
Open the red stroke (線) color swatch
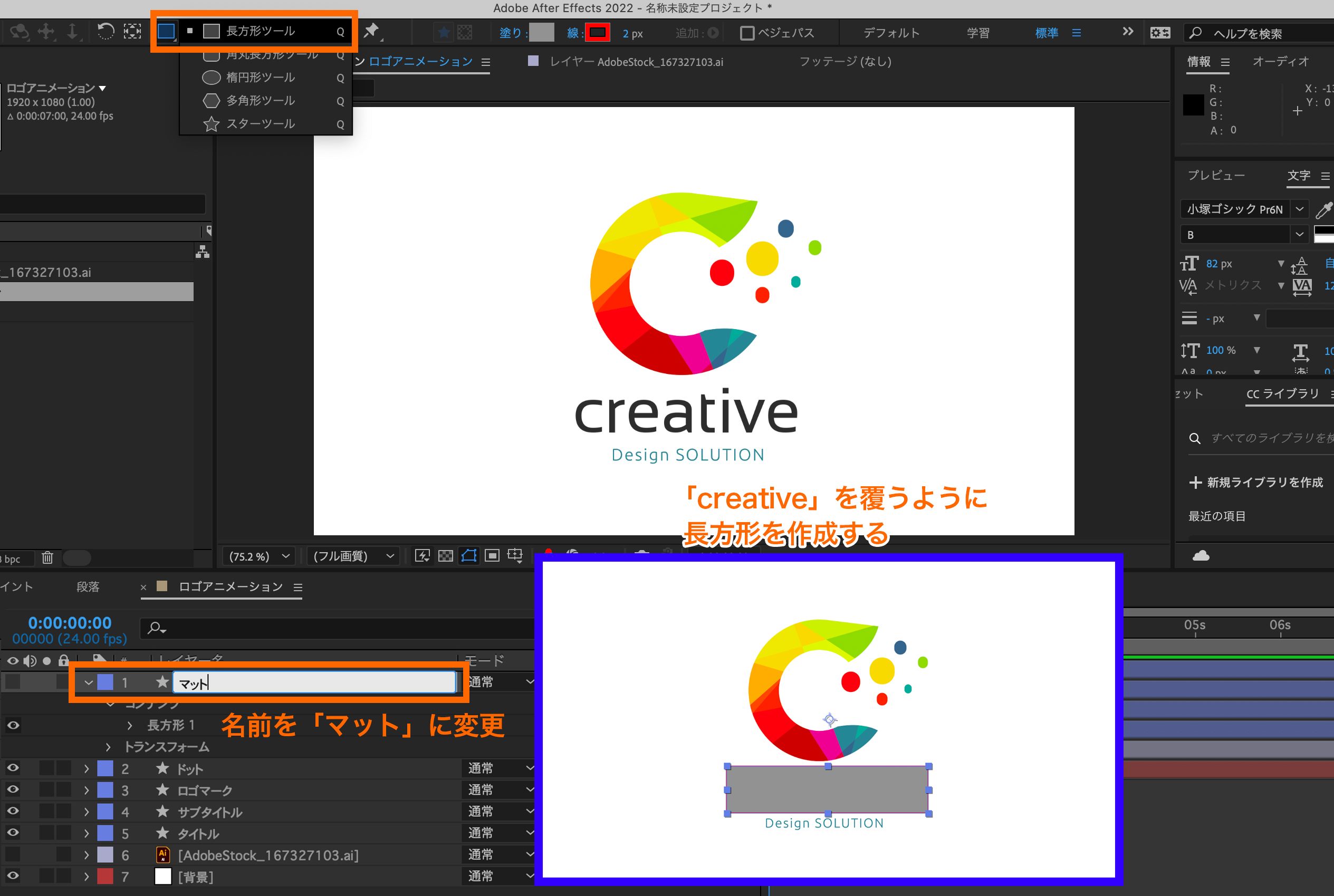[597, 33]
